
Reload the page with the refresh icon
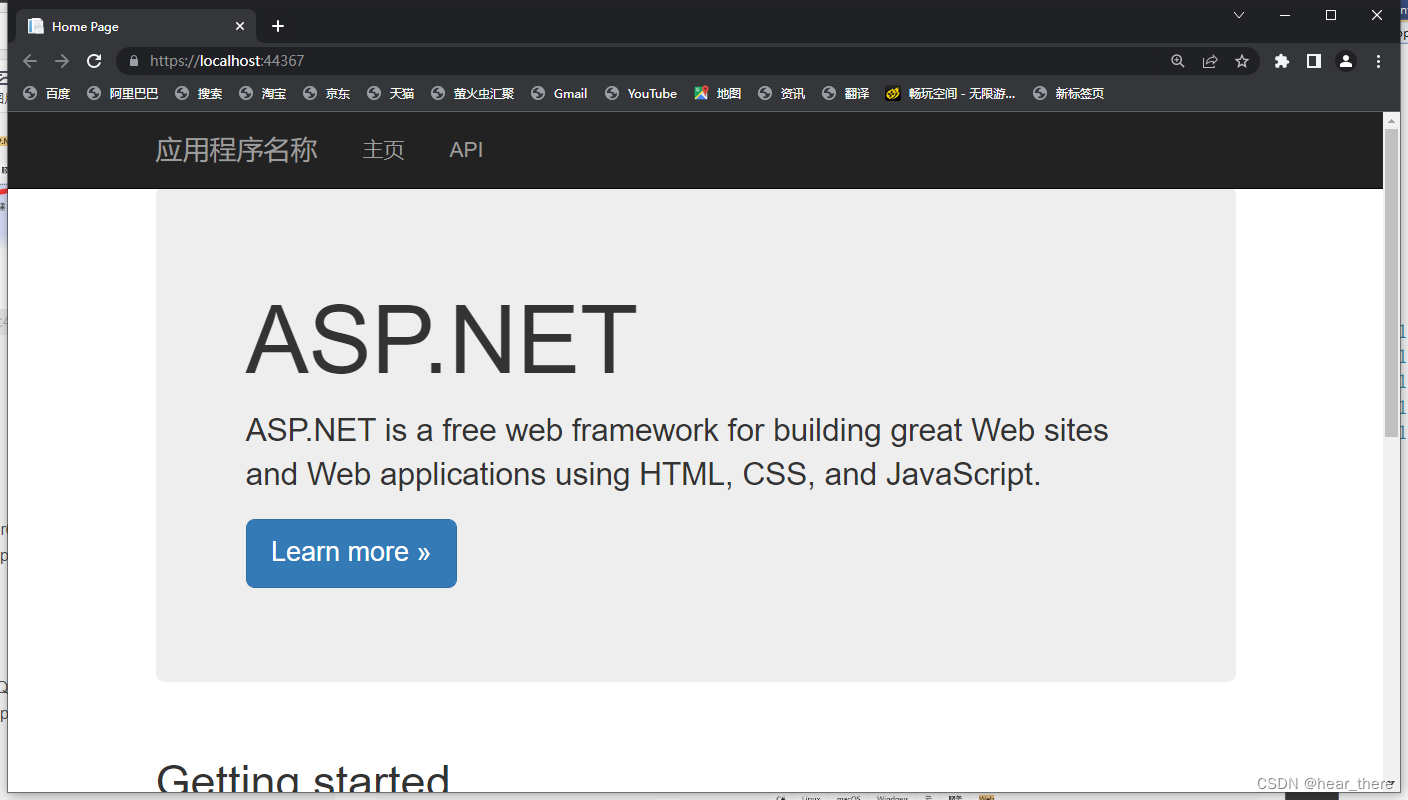[x=94, y=61]
